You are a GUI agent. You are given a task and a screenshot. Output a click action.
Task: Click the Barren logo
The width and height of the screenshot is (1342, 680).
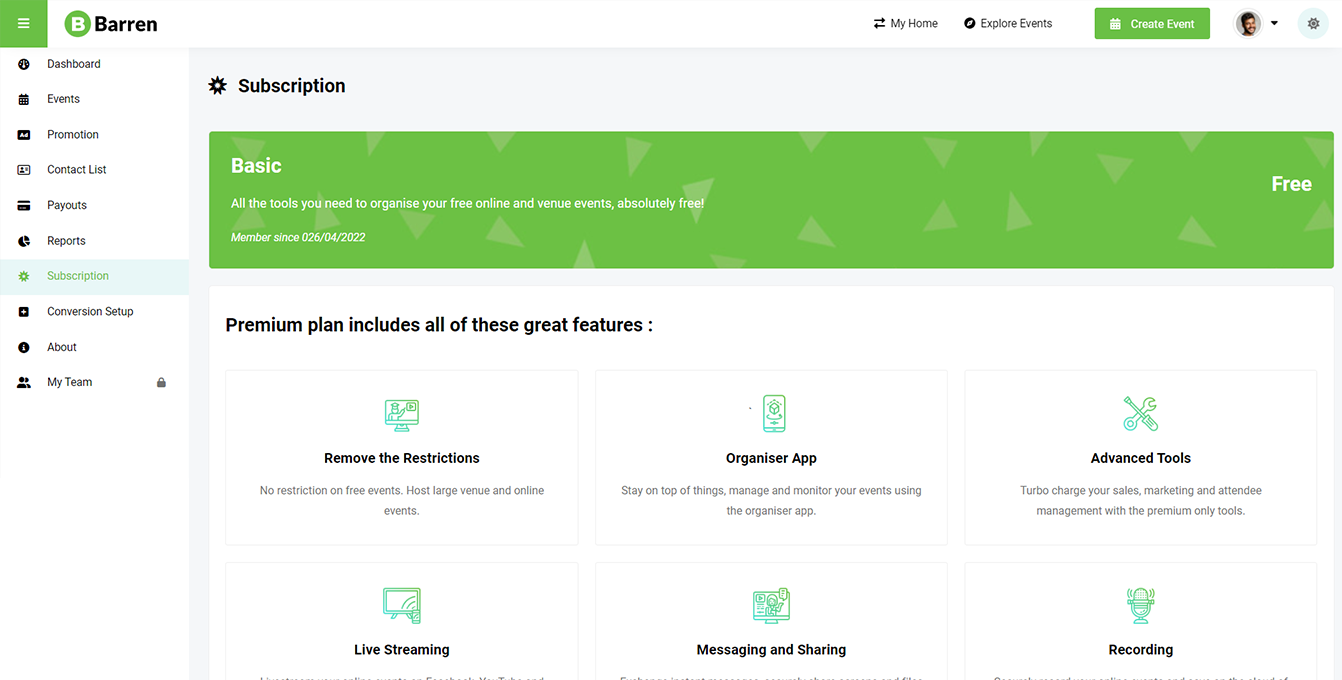(111, 24)
